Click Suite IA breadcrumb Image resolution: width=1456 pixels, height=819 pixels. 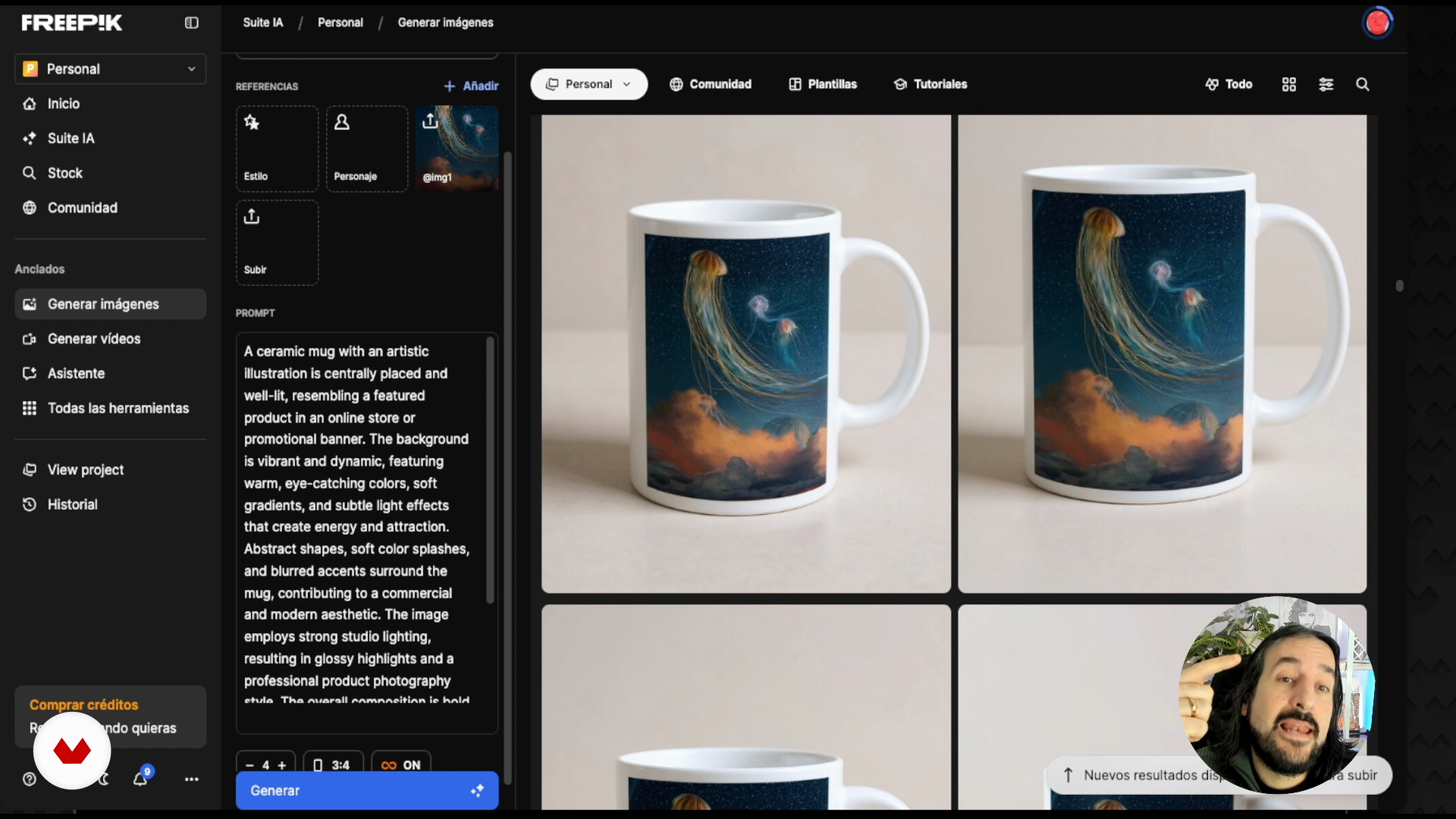click(x=263, y=23)
